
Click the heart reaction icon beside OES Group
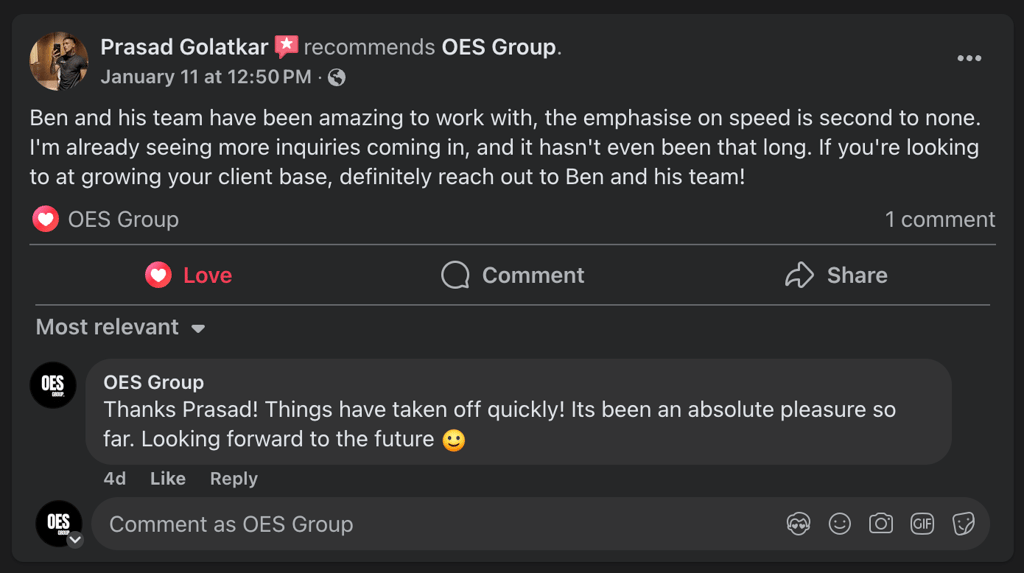point(45,219)
